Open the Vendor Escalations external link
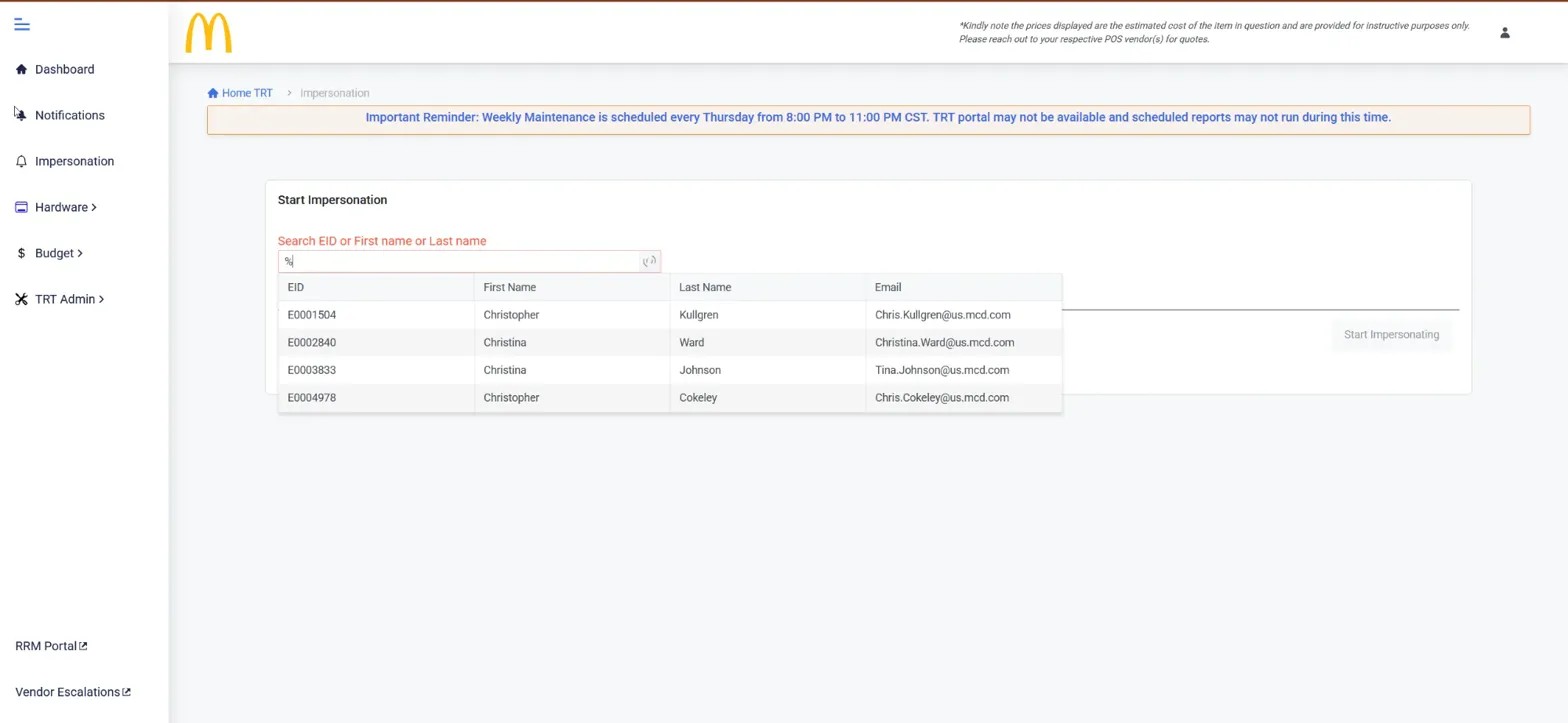The width and height of the screenshot is (1568, 723). coord(73,692)
